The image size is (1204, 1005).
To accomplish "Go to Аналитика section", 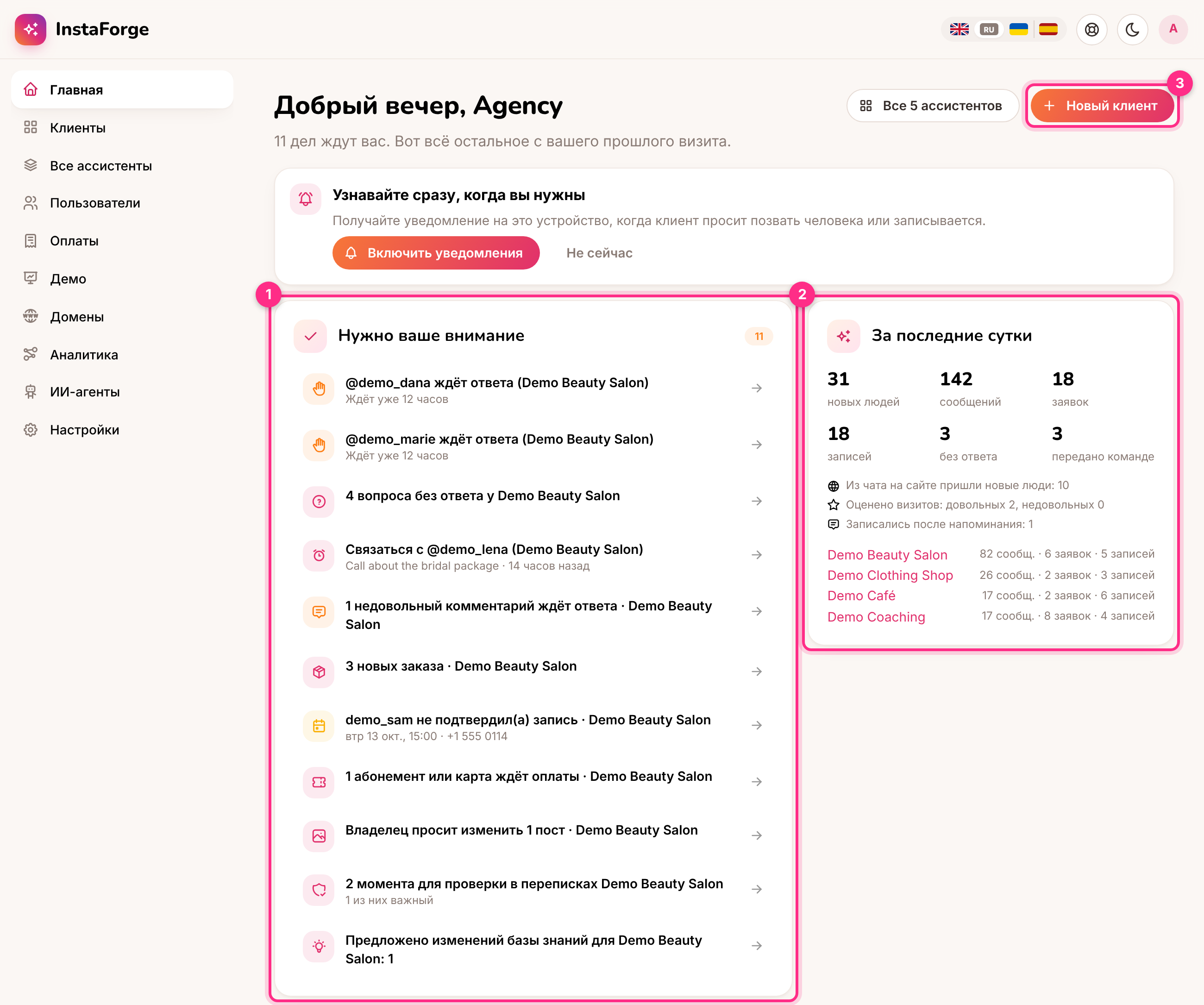I will click(x=122, y=354).
